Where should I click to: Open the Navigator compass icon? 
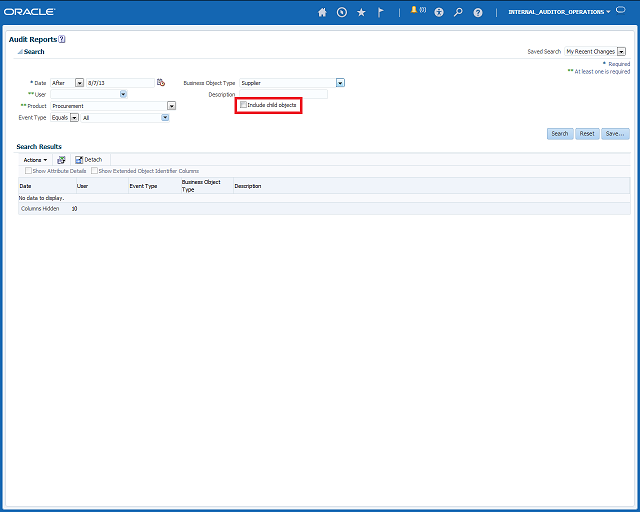(342, 12)
